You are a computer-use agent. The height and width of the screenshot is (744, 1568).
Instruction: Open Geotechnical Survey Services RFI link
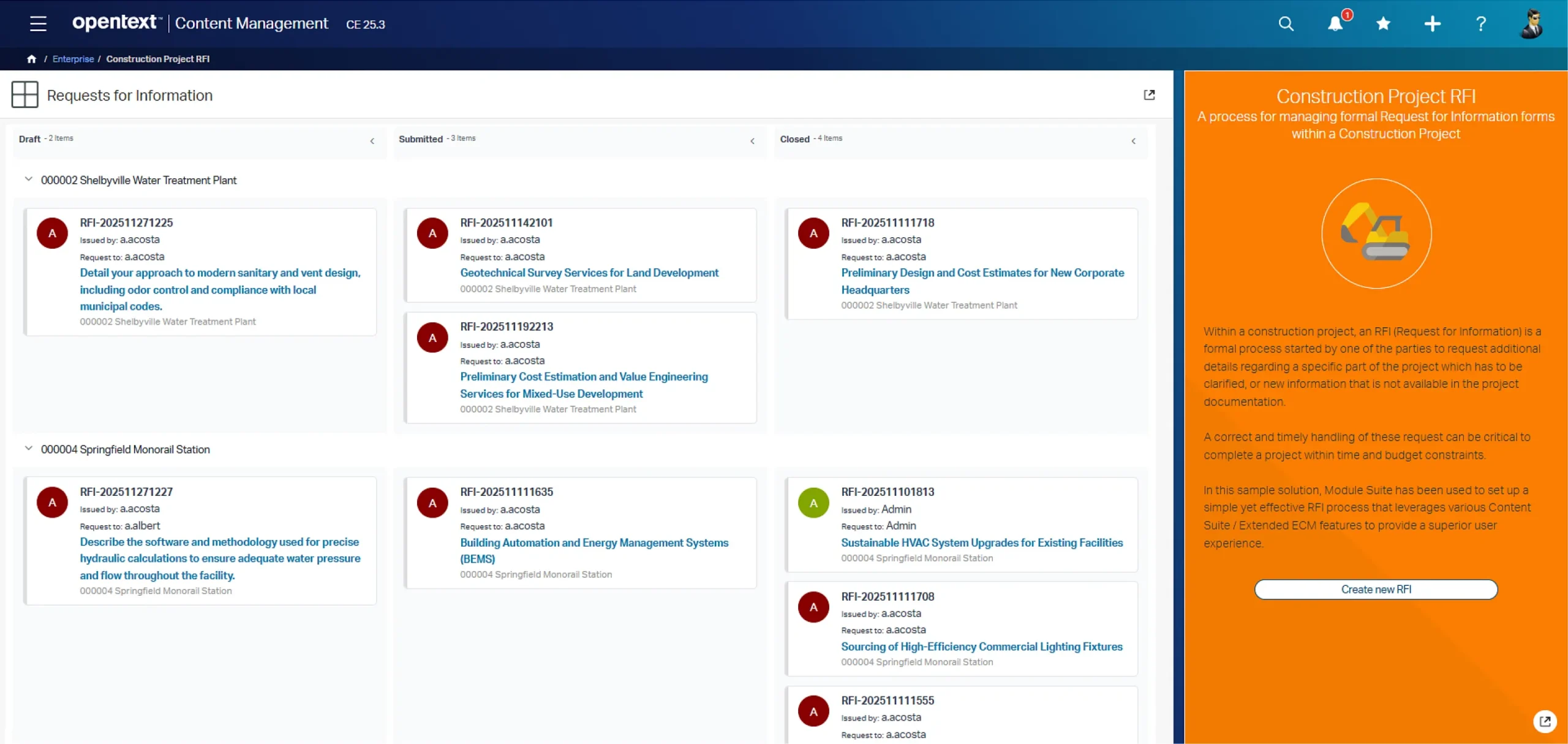[589, 273]
